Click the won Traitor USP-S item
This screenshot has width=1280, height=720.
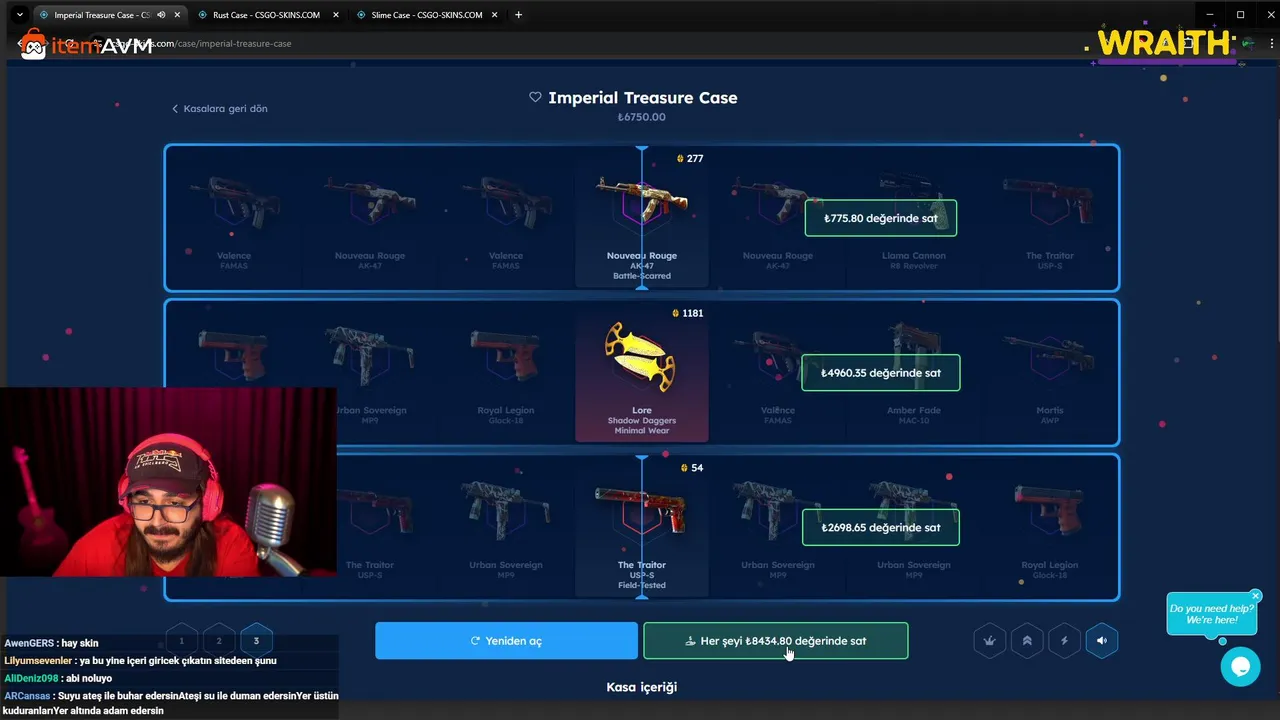tap(642, 528)
